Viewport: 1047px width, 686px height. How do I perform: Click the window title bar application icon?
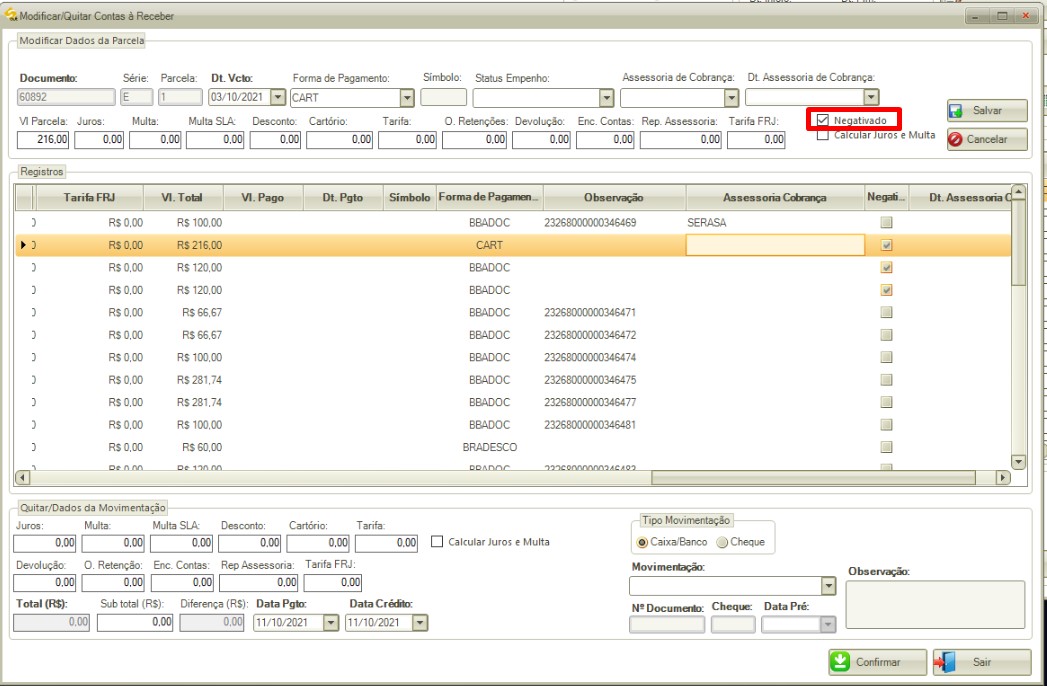coord(10,15)
